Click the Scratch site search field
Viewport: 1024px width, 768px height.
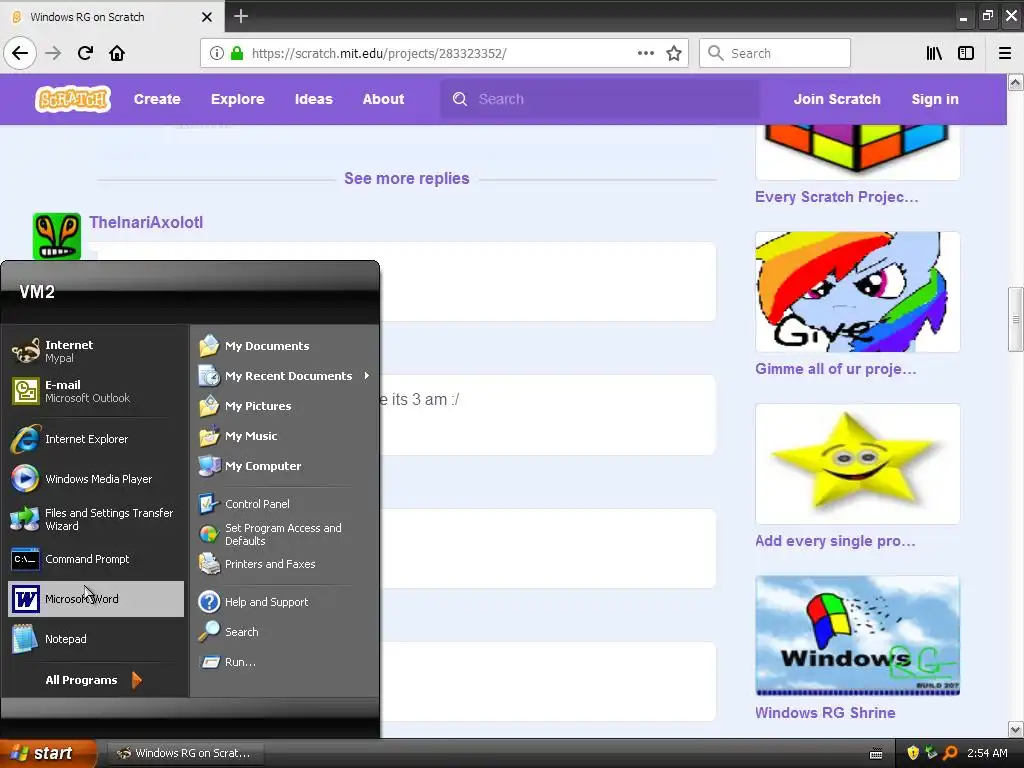point(600,99)
